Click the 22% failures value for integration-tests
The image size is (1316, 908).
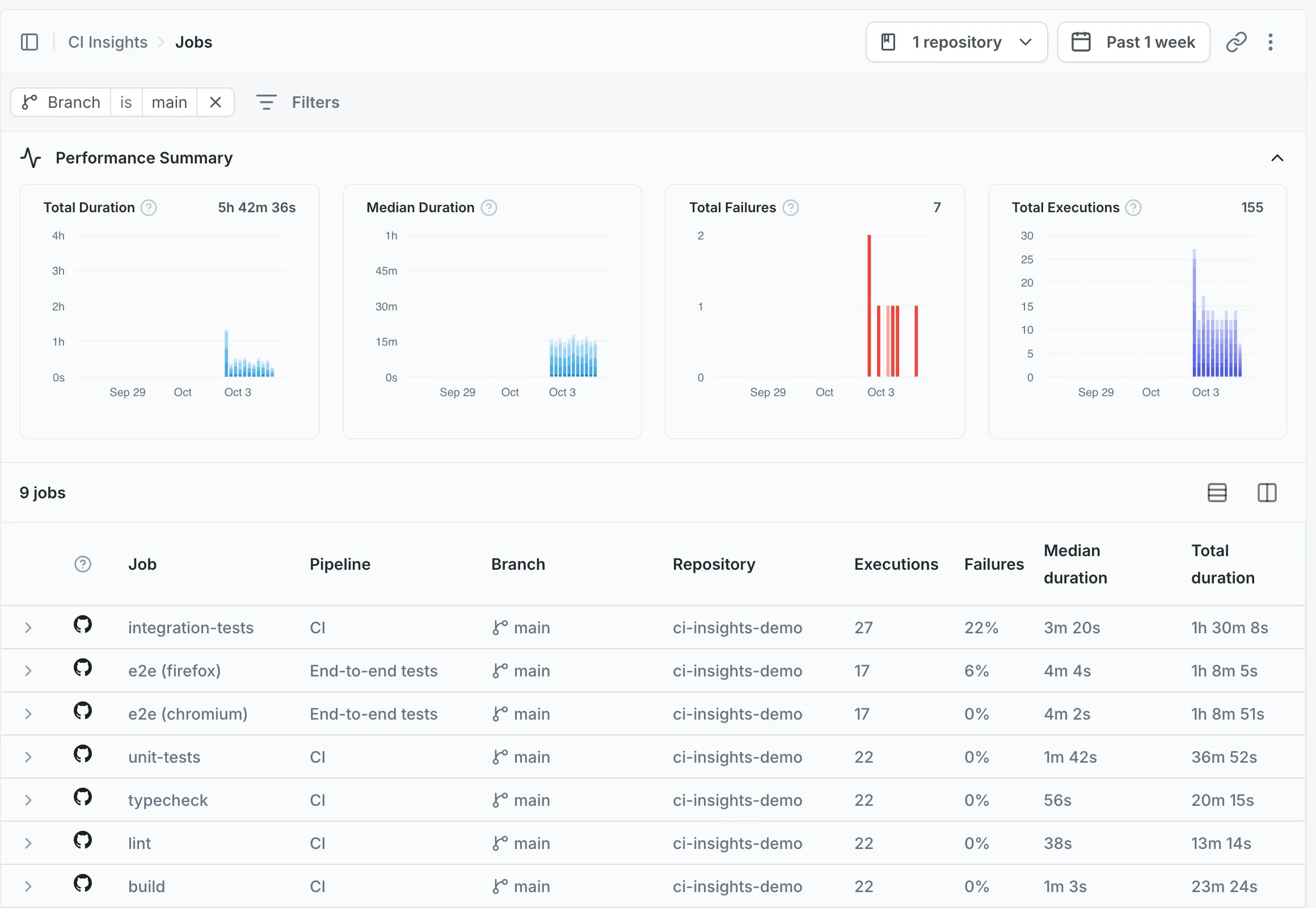tap(980, 628)
